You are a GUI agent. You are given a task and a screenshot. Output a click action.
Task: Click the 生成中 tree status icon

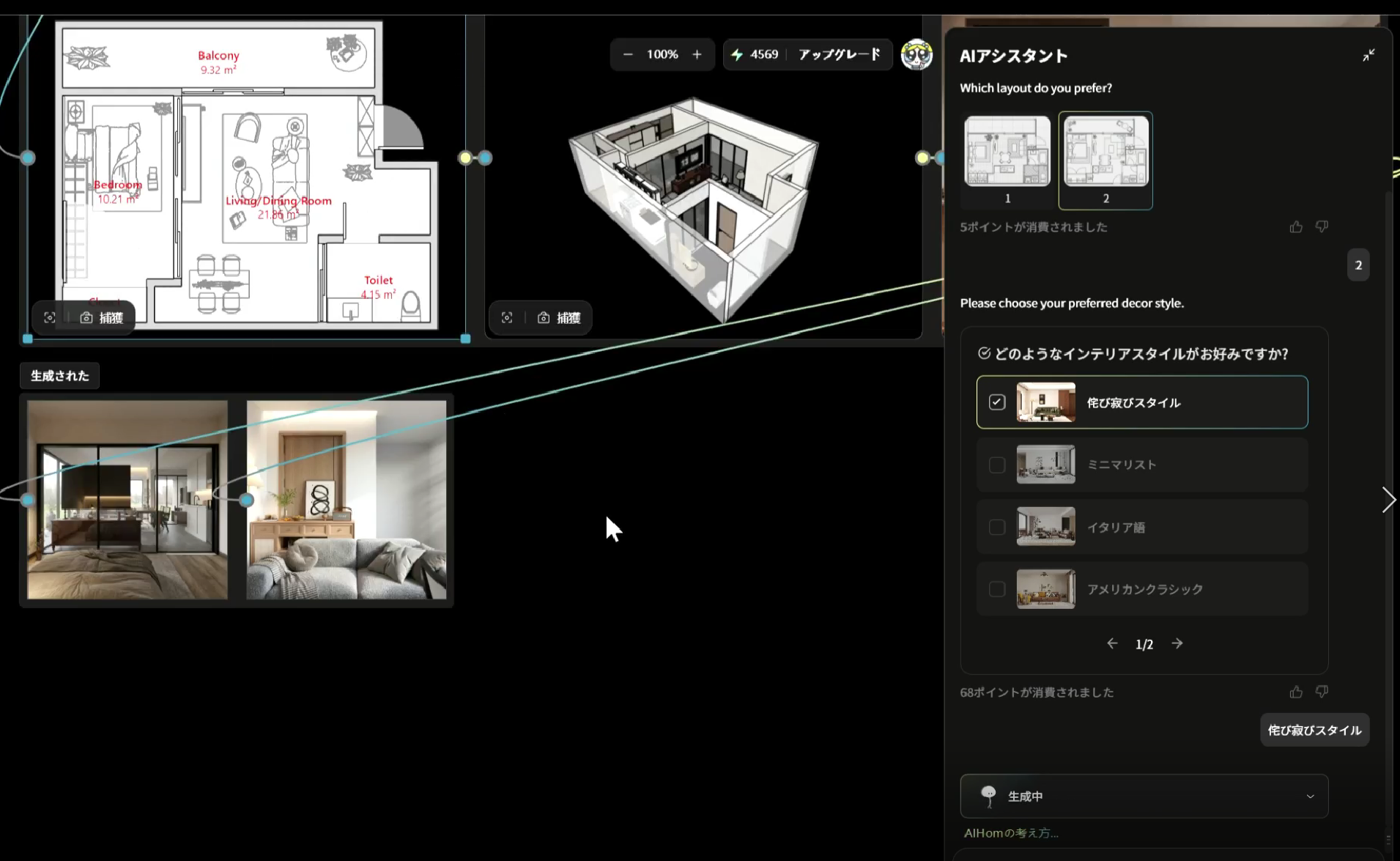988,797
